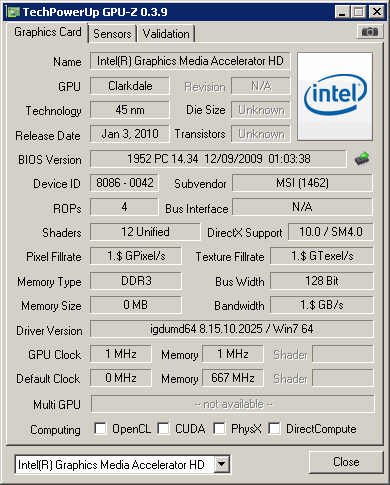Click the Revision N/A field

(x=261, y=86)
